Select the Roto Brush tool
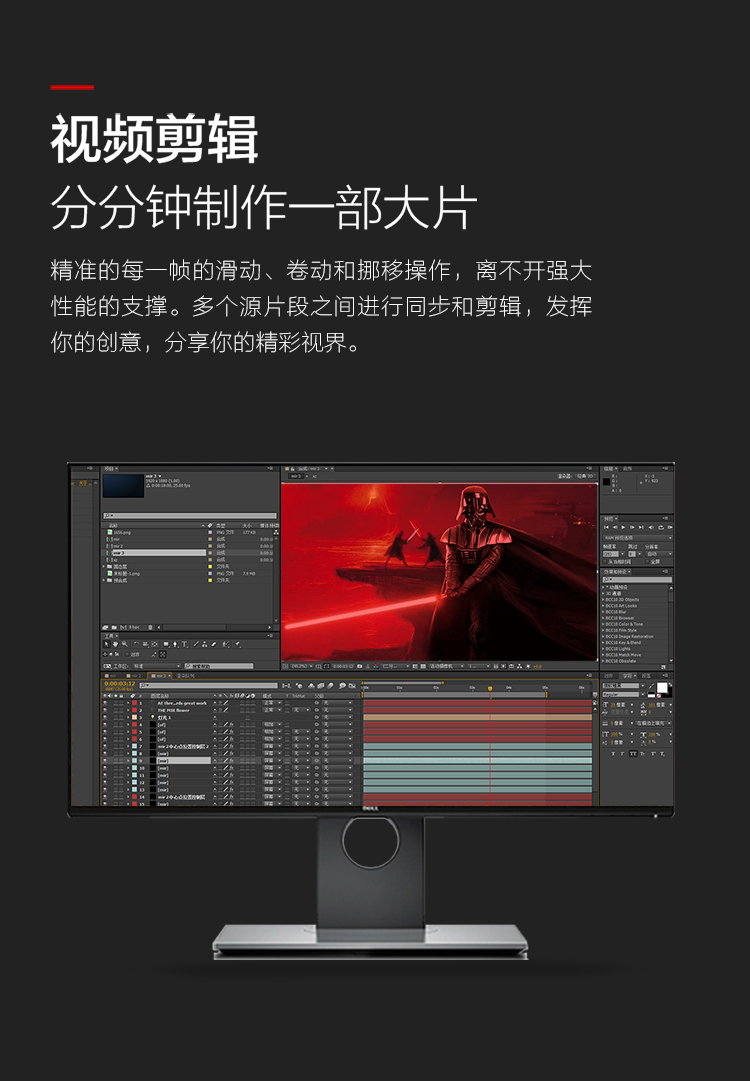750x1081 pixels. tap(225, 644)
